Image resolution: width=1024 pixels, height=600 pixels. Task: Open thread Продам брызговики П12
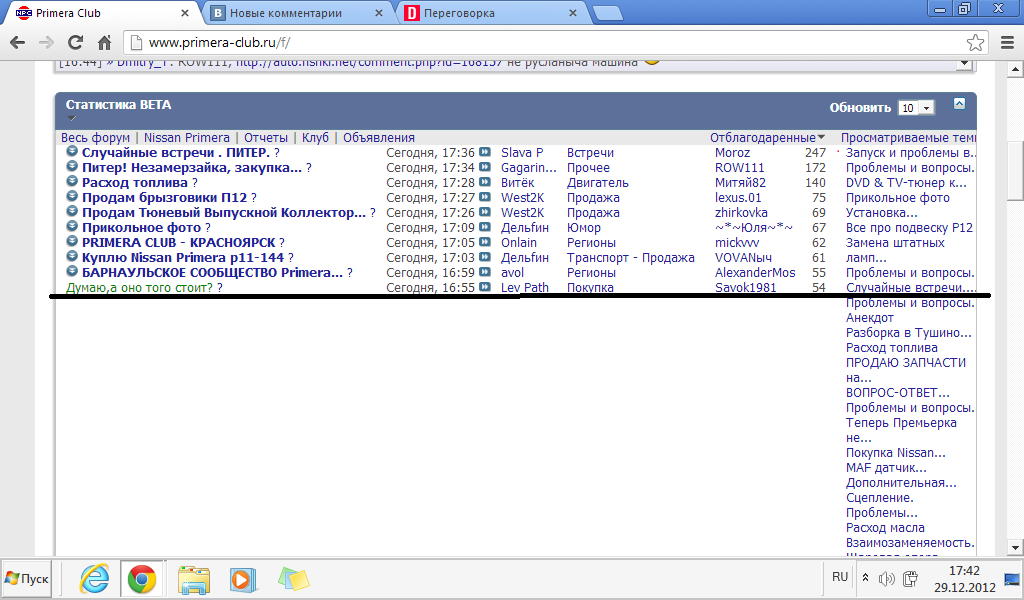pyautogui.click(x=165, y=197)
